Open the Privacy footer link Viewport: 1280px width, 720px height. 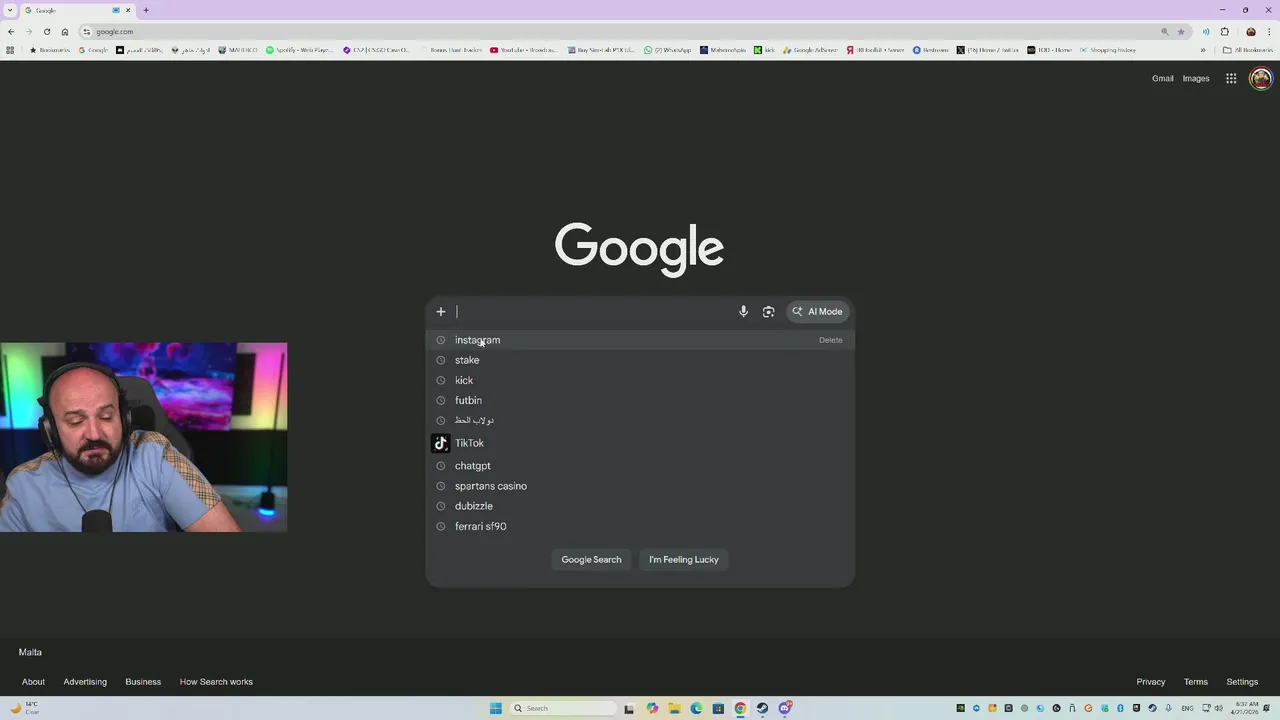pyautogui.click(x=1151, y=682)
